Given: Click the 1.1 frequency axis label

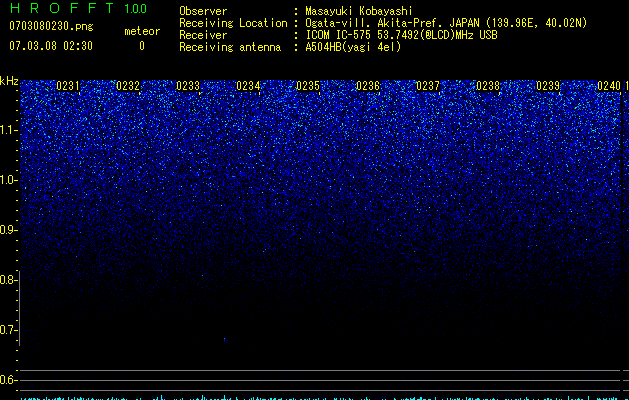Looking at the screenshot, I should (9, 130).
